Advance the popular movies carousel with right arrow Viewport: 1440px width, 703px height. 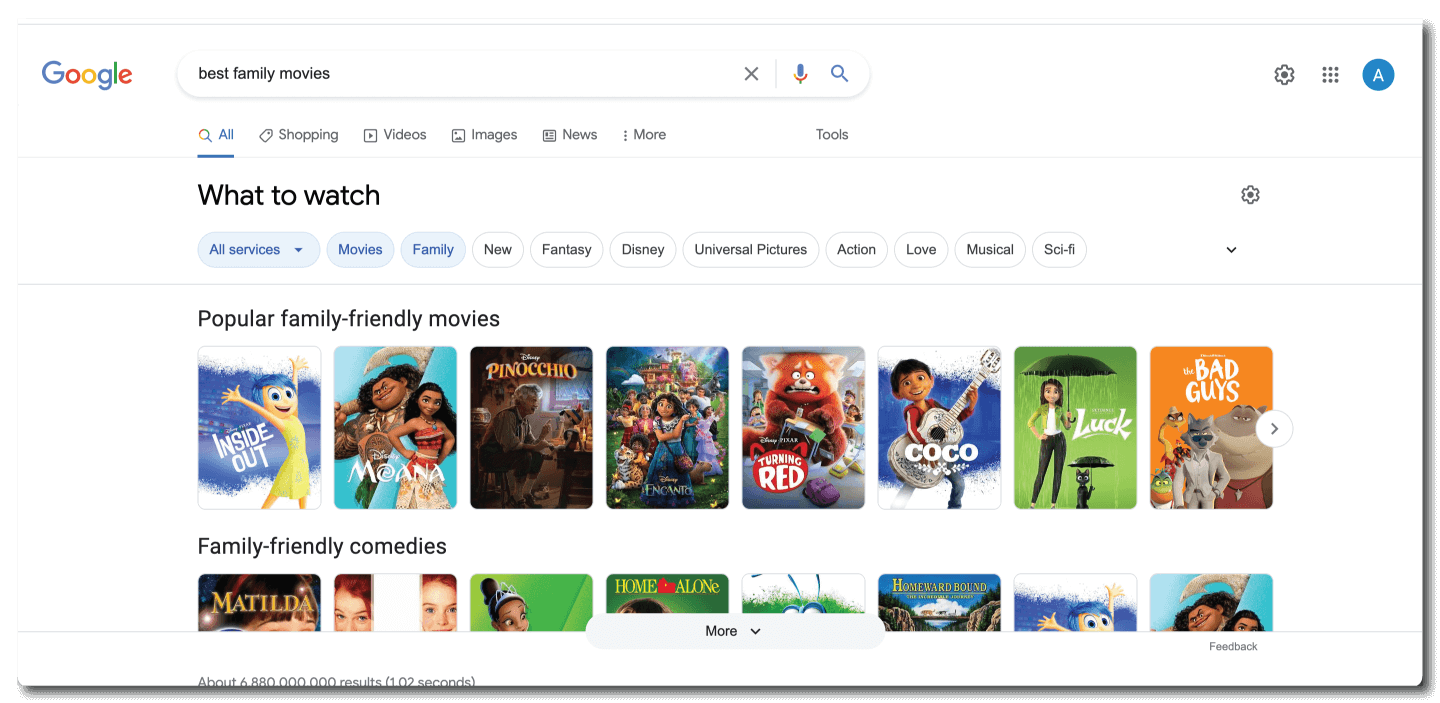[1274, 429]
